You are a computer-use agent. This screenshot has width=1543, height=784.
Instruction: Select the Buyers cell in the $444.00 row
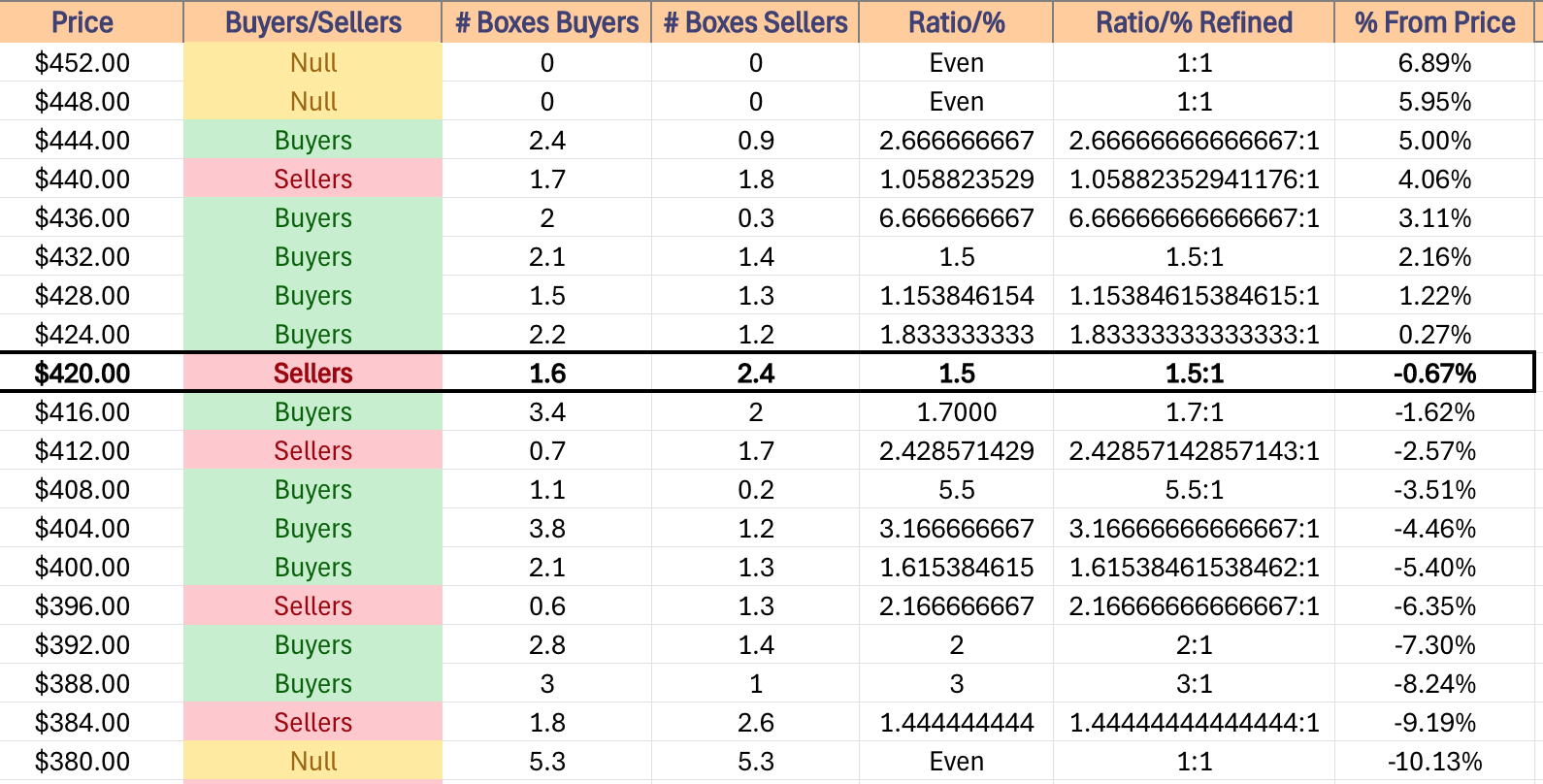click(x=312, y=141)
